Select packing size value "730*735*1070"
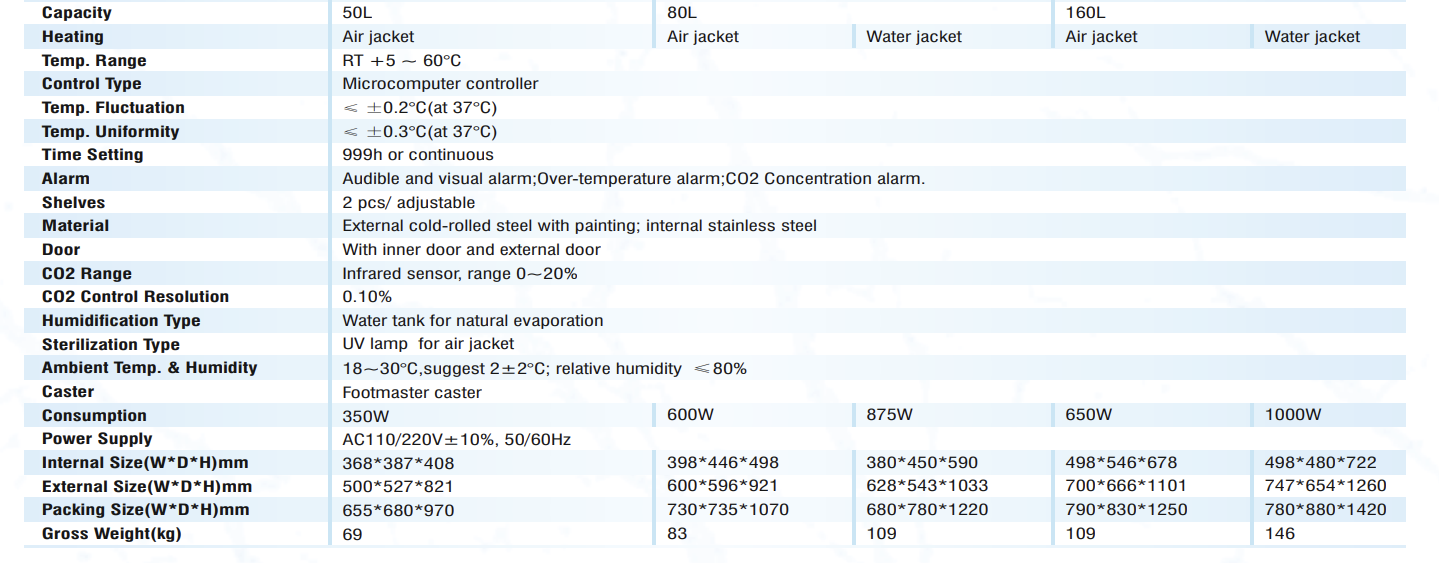Viewport: 1439px width, 563px height. (x=727, y=510)
